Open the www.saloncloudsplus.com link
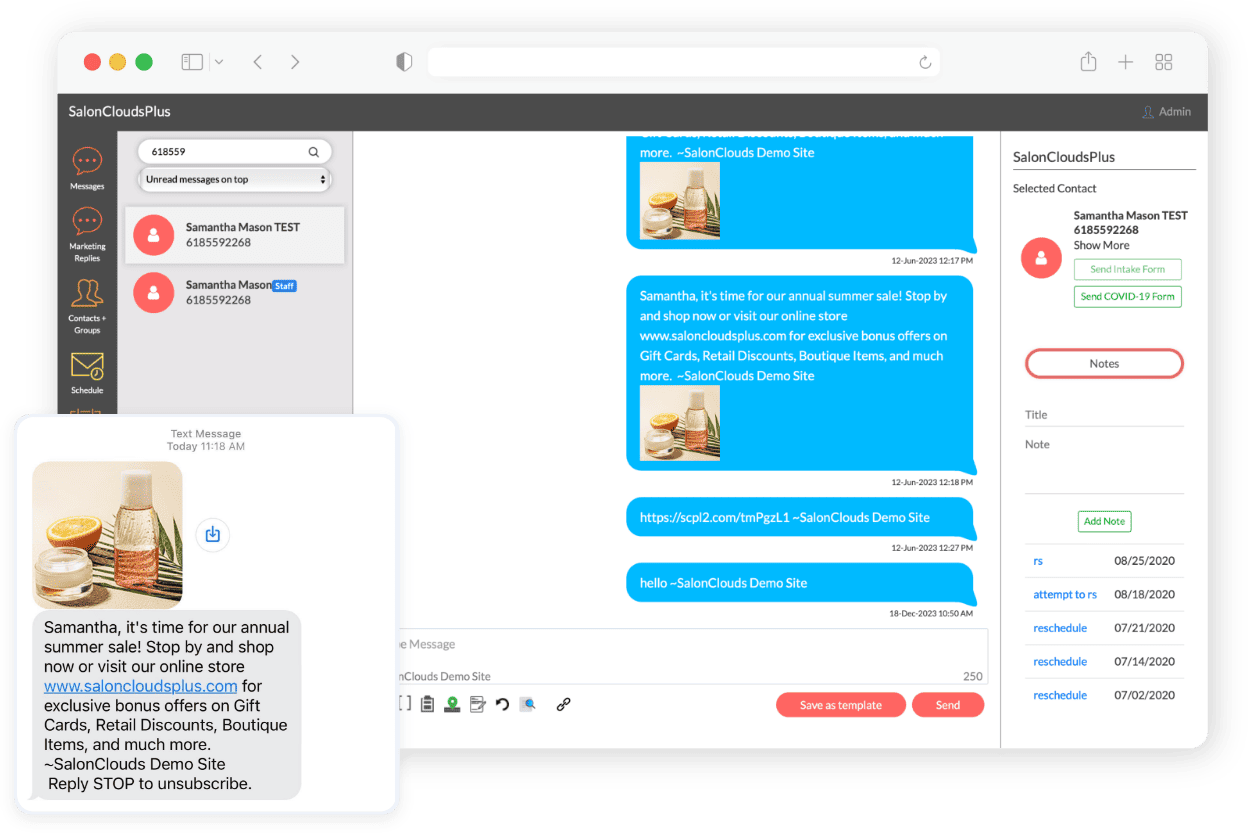 click(140, 686)
